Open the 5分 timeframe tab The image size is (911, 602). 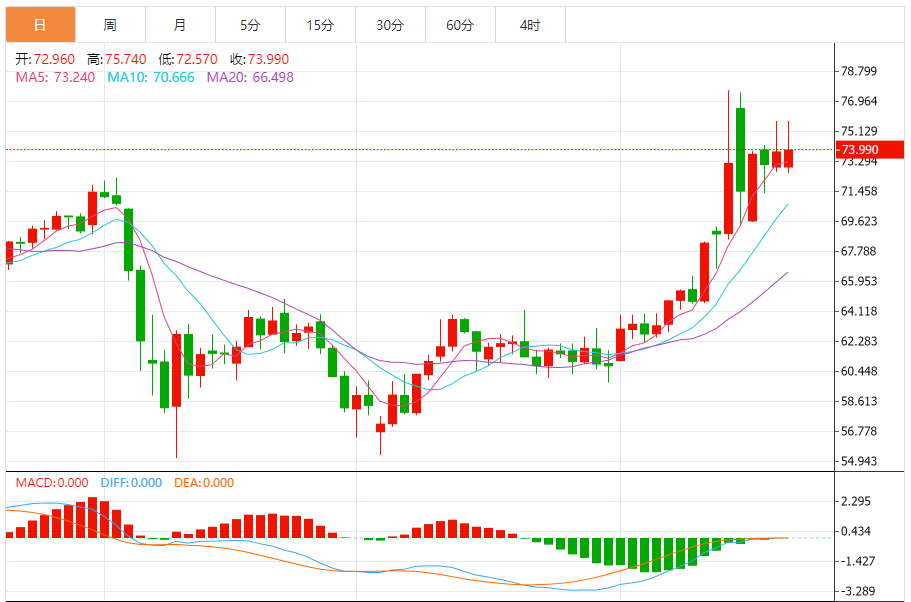pyautogui.click(x=250, y=25)
